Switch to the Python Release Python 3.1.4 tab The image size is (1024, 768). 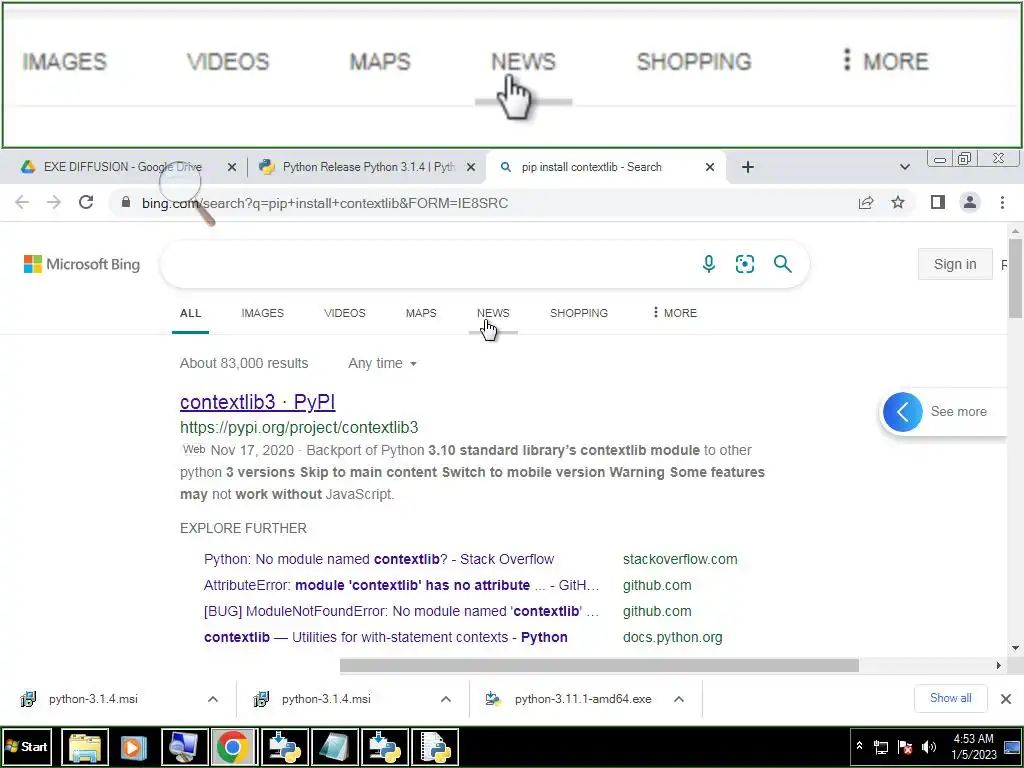coord(369,167)
